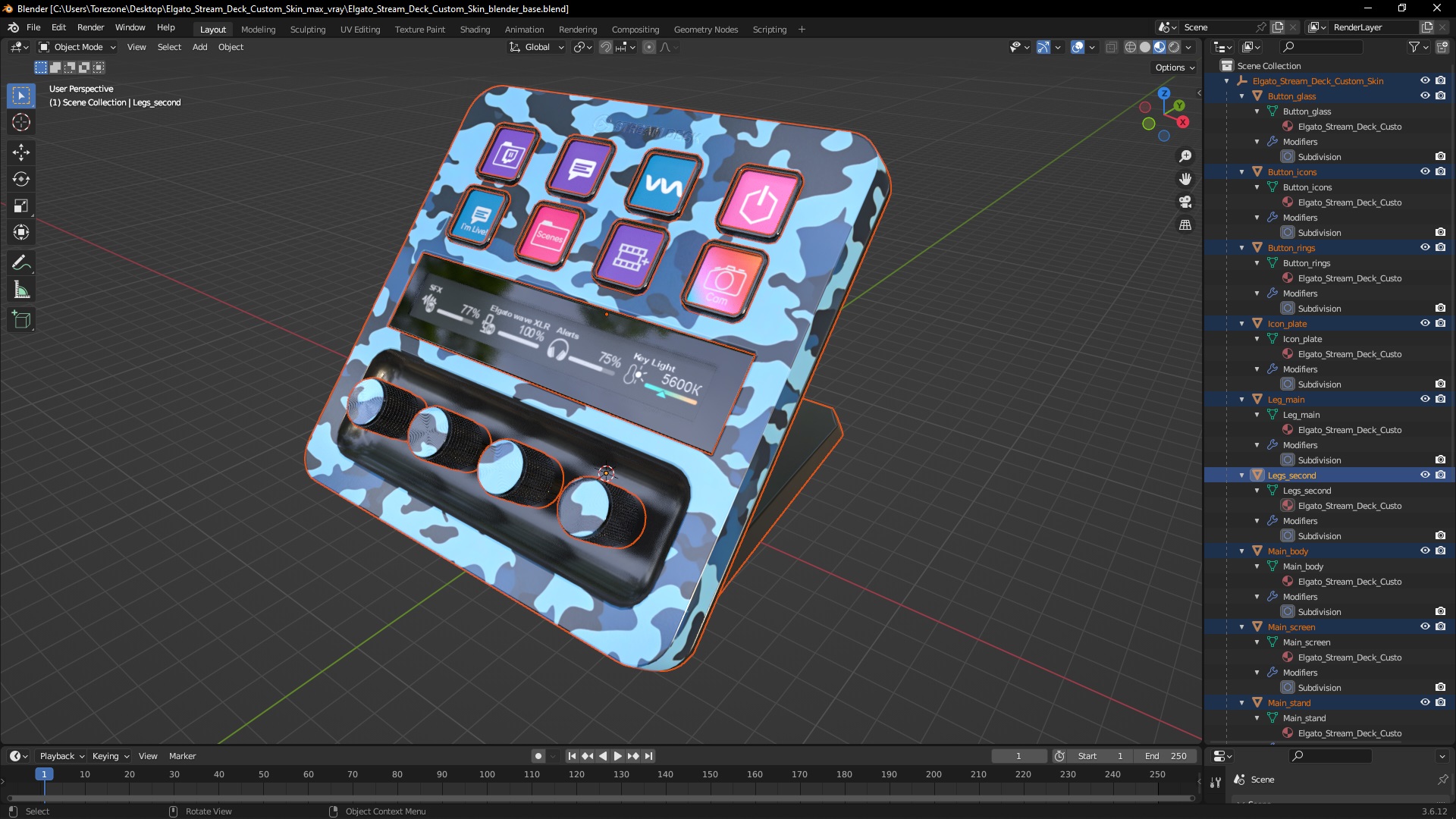The width and height of the screenshot is (1456, 819).
Task: Switch to the UV Editing workspace tab
Action: 360,30
